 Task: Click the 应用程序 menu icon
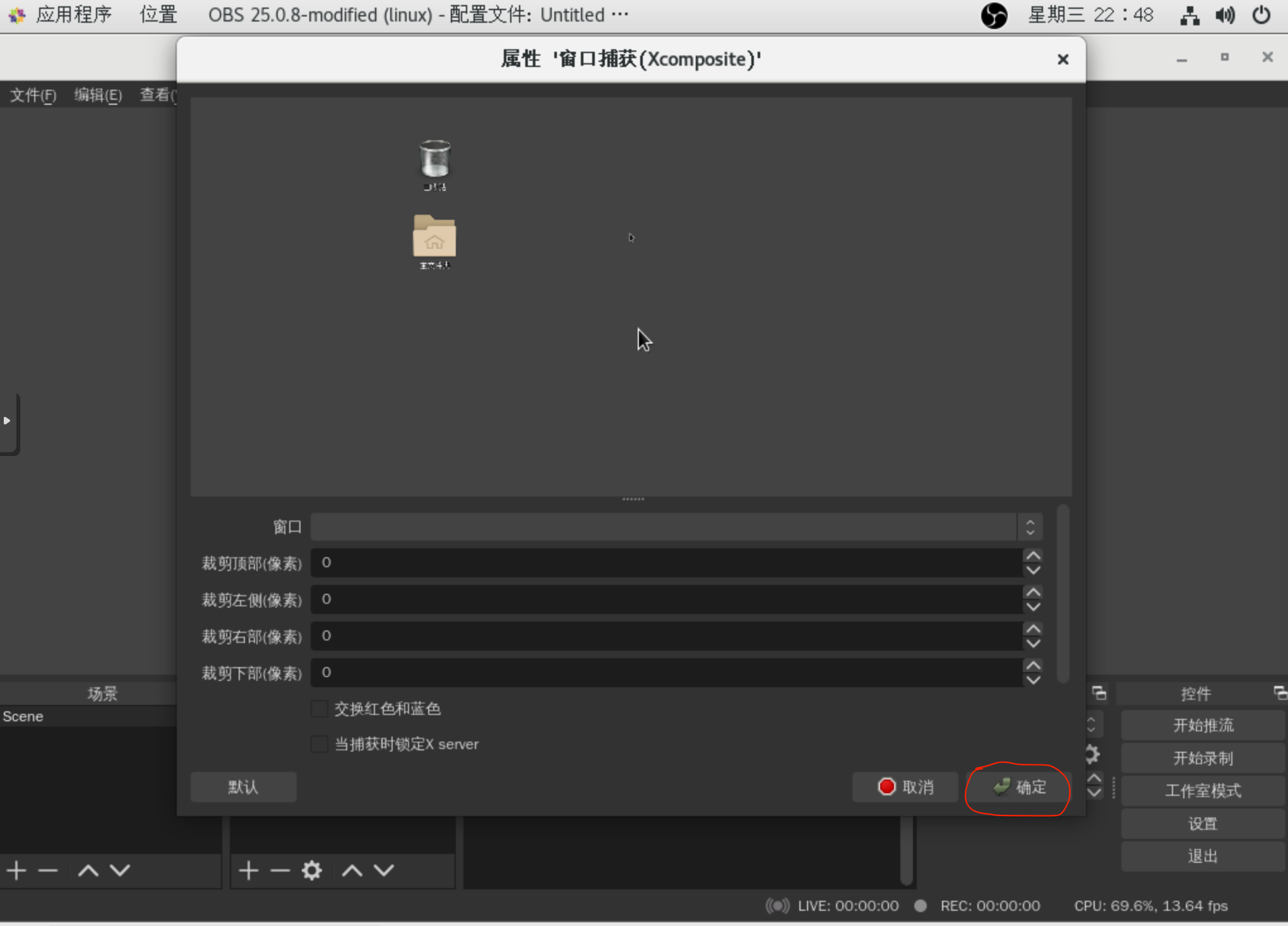17,15
